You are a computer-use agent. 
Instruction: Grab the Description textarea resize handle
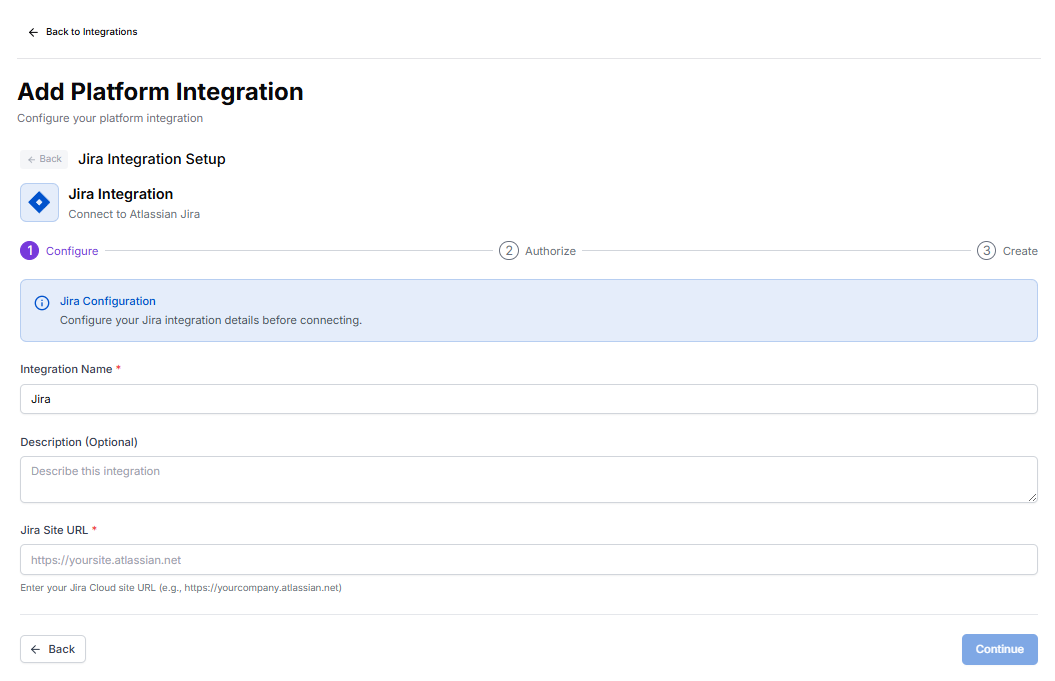[x=1032, y=497]
